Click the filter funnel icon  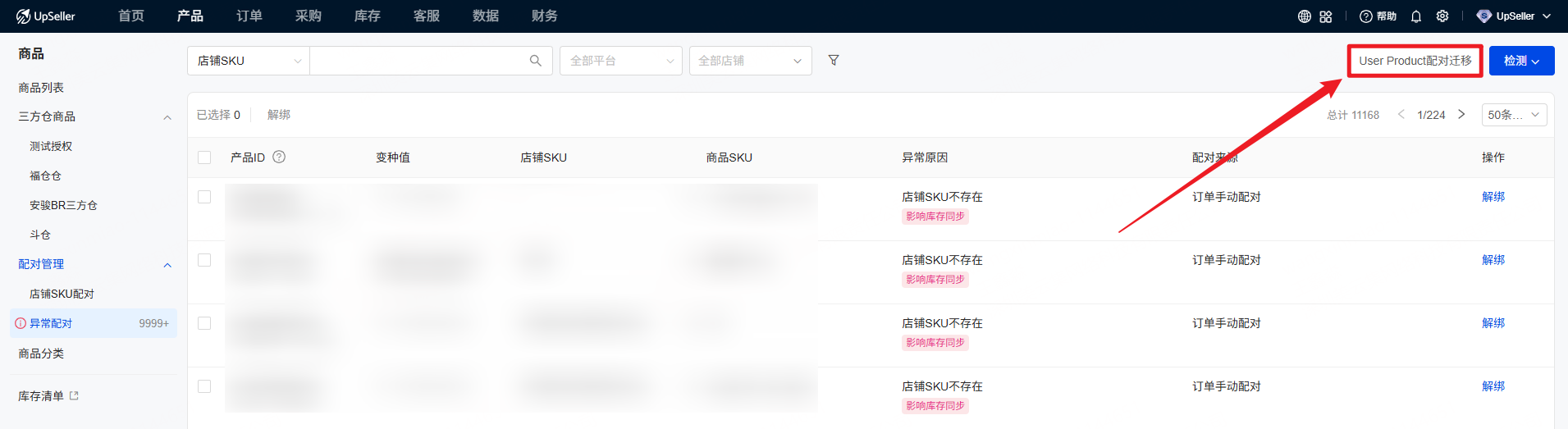pyautogui.click(x=834, y=61)
